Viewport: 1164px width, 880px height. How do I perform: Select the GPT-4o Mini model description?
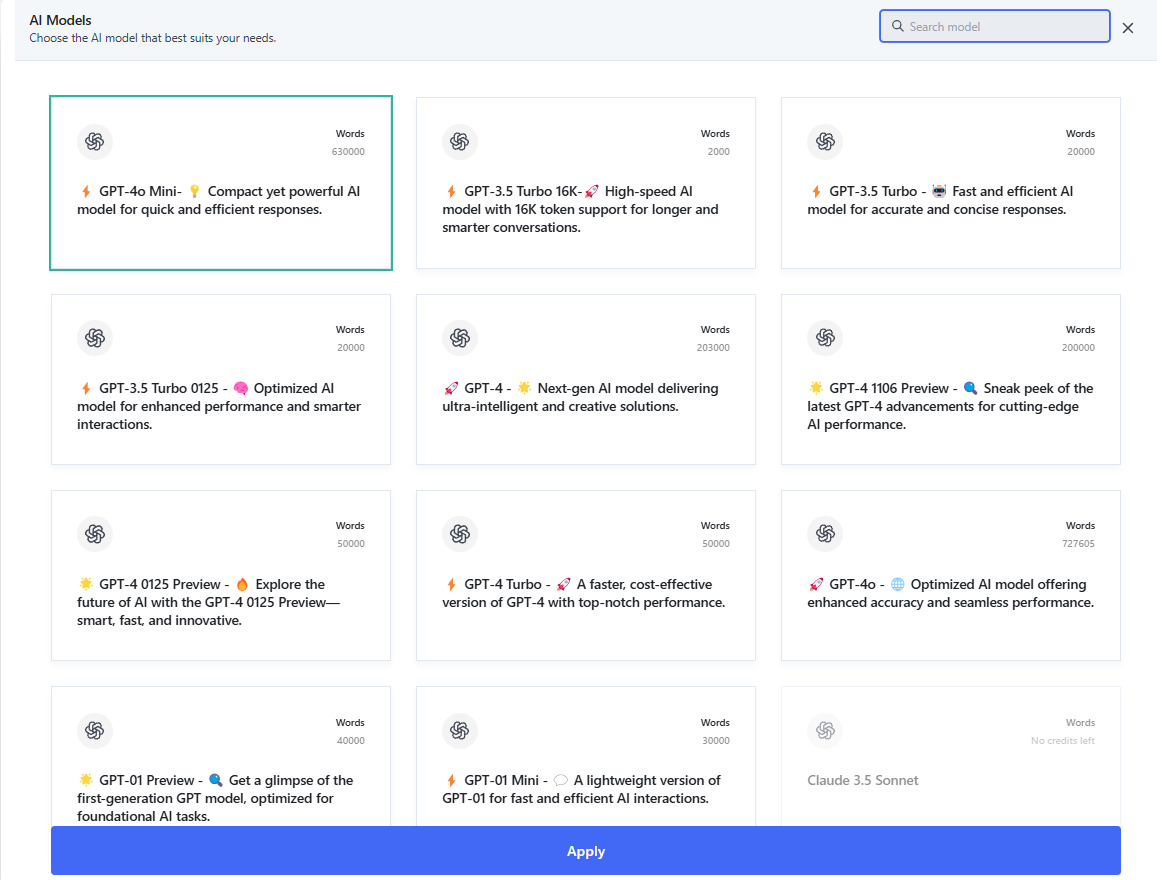(x=219, y=201)
